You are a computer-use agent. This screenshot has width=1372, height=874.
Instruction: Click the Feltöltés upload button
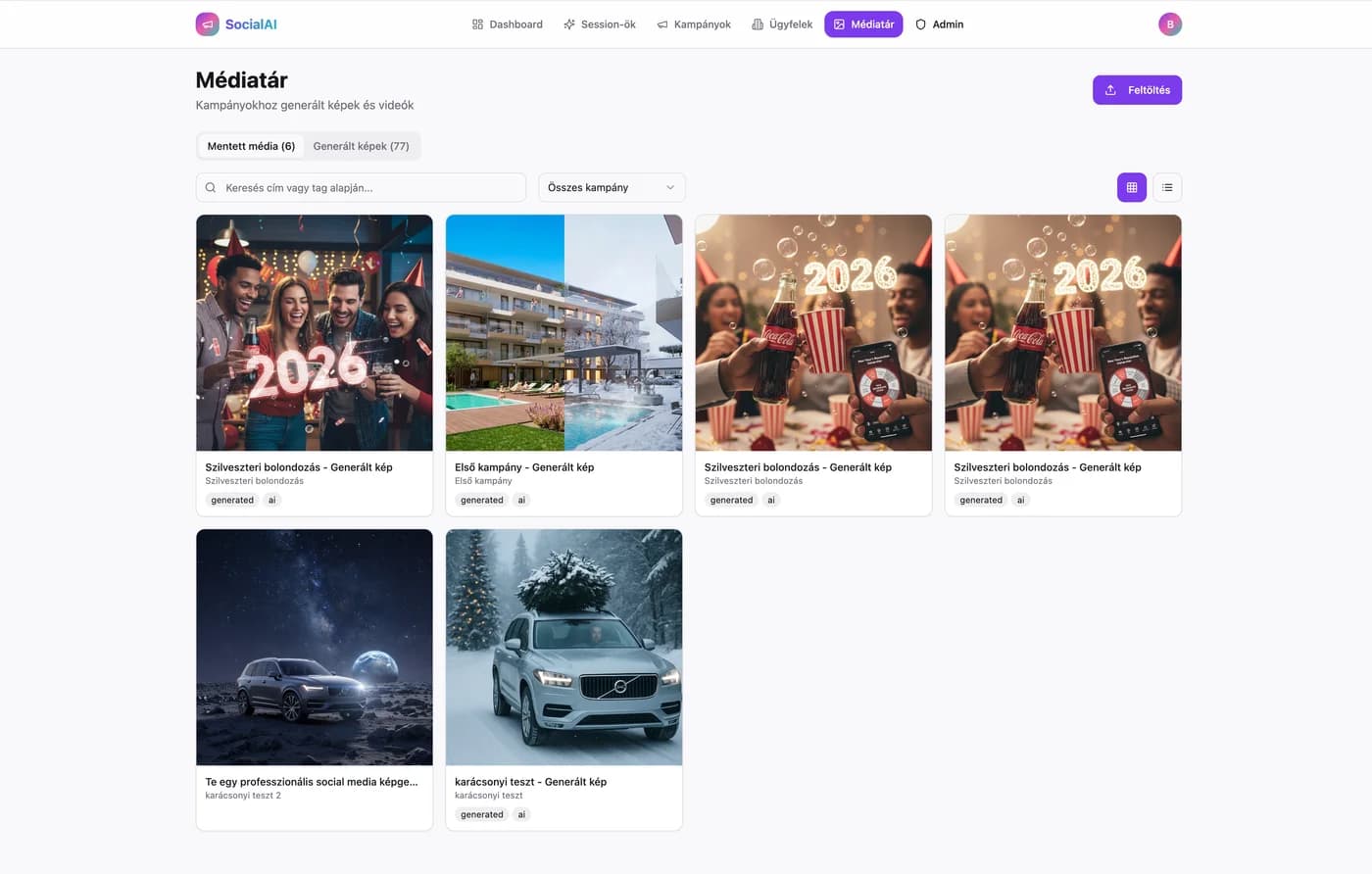[1137, 90]
